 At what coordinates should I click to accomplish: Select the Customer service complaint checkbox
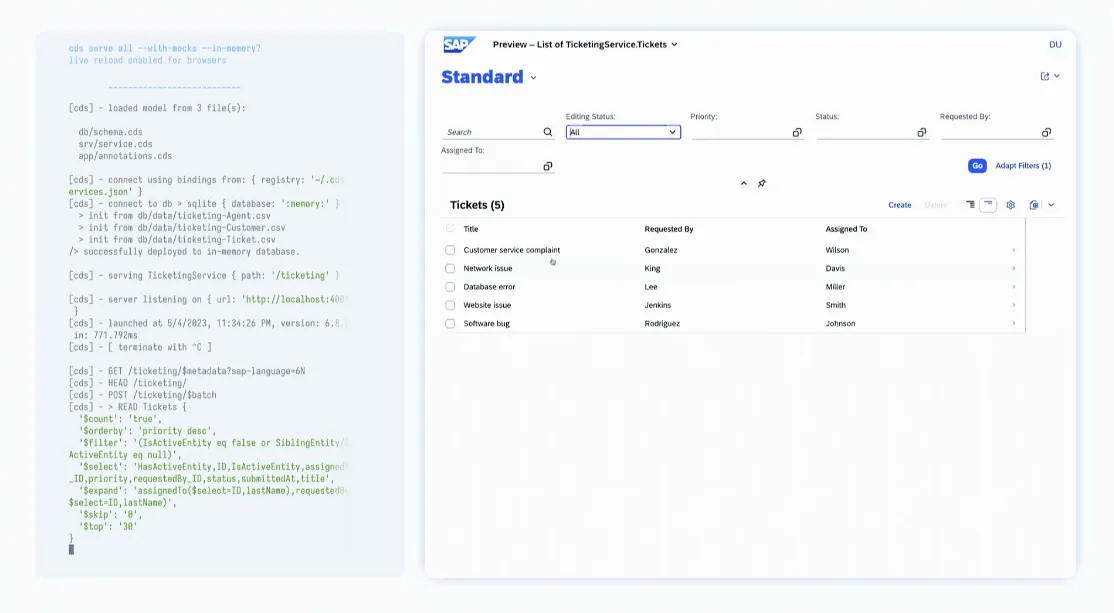coord(450,250)
